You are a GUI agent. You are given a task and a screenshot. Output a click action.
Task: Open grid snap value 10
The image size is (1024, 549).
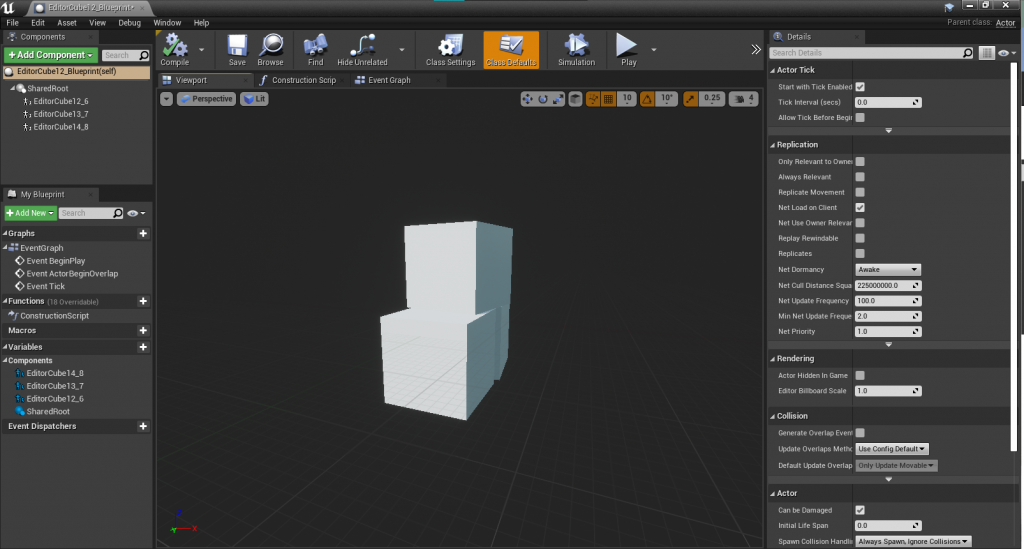coord(626,99)
